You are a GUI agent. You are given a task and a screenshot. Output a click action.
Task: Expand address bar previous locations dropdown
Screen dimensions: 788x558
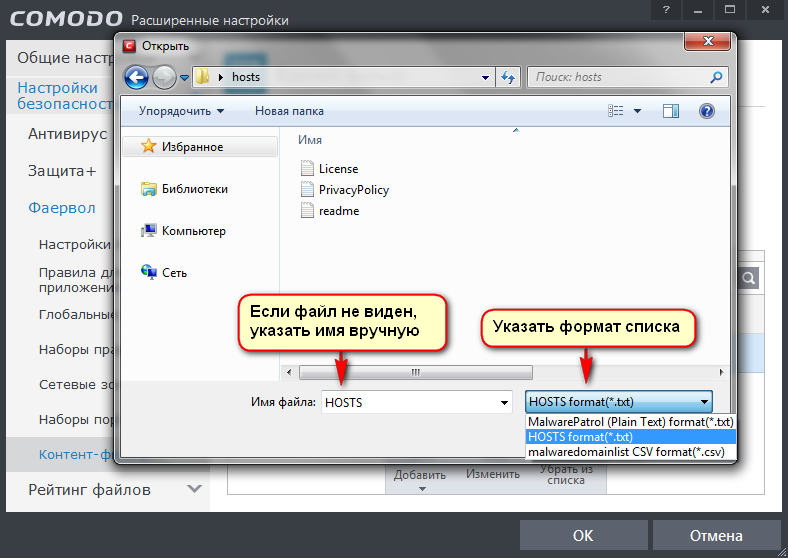(485, 77)
